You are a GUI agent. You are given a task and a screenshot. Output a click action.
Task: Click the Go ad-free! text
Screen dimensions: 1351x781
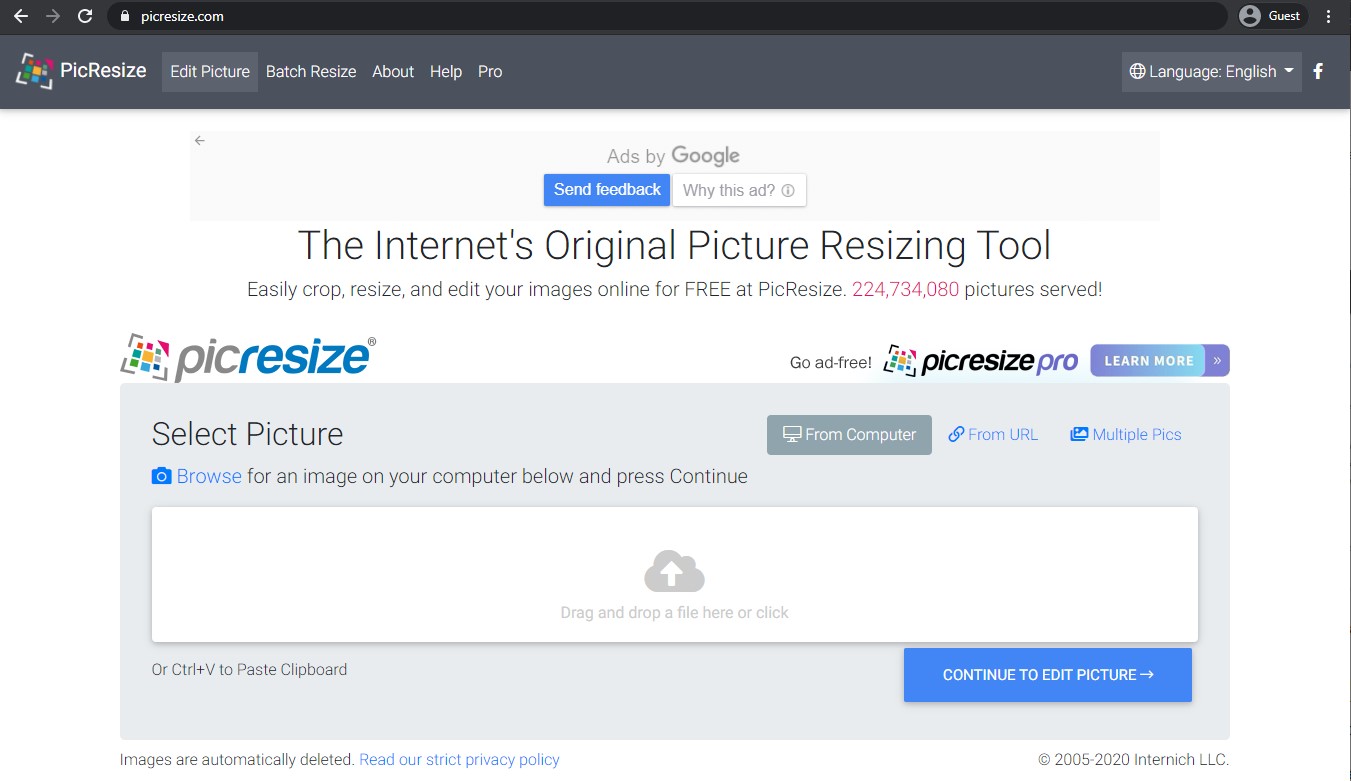(831, 362)
